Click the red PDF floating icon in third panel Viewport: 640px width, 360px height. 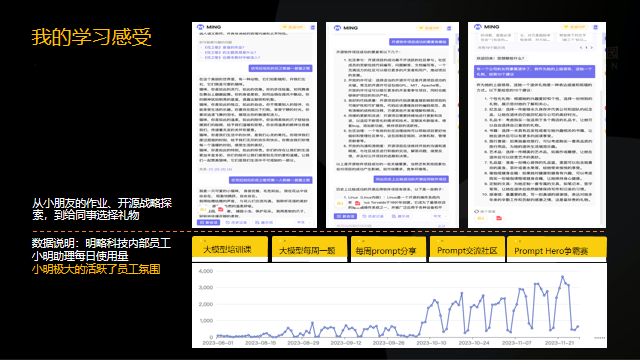(499, 218)
